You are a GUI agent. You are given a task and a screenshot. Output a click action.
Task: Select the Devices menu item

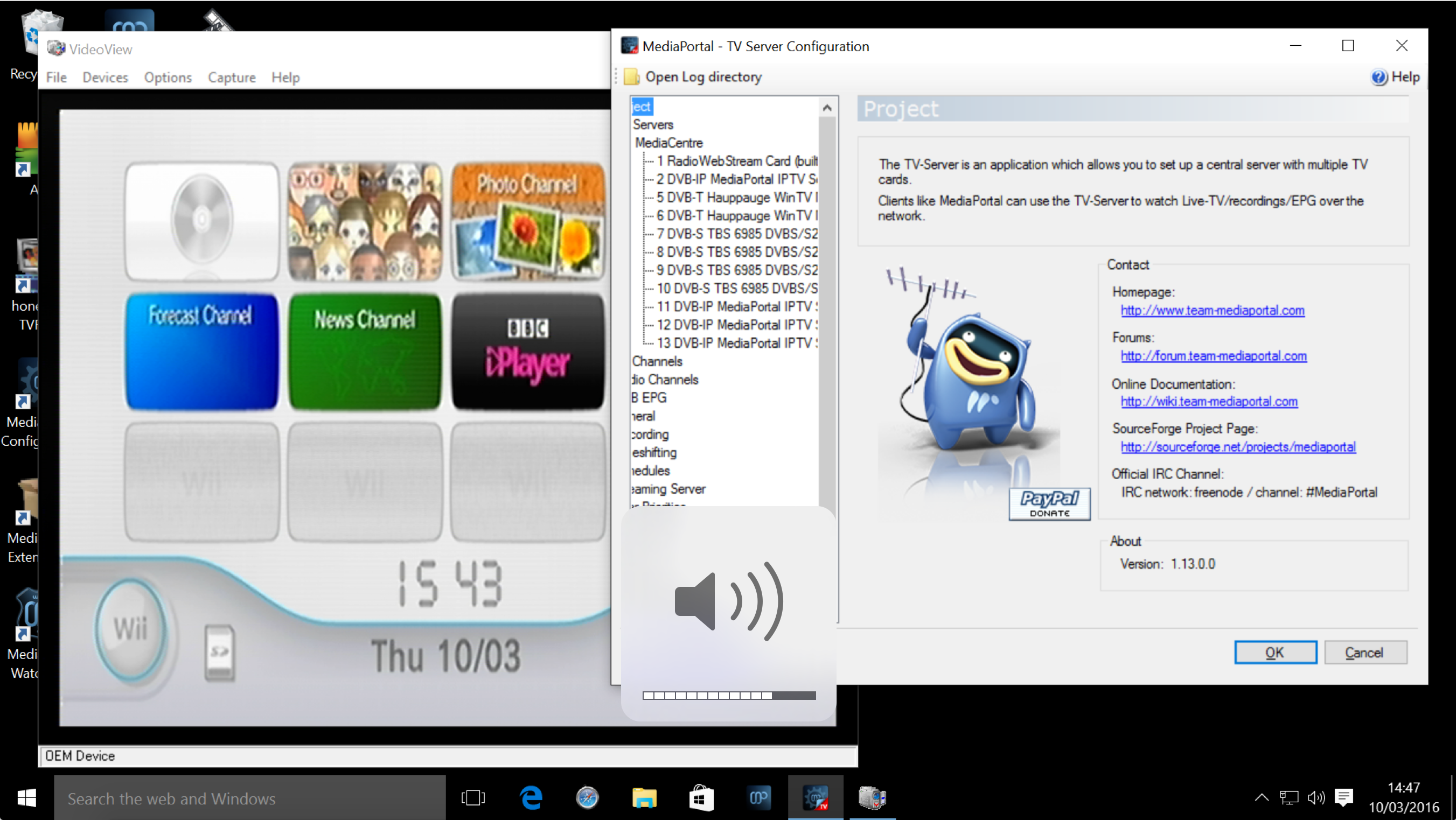pos(104,76)
